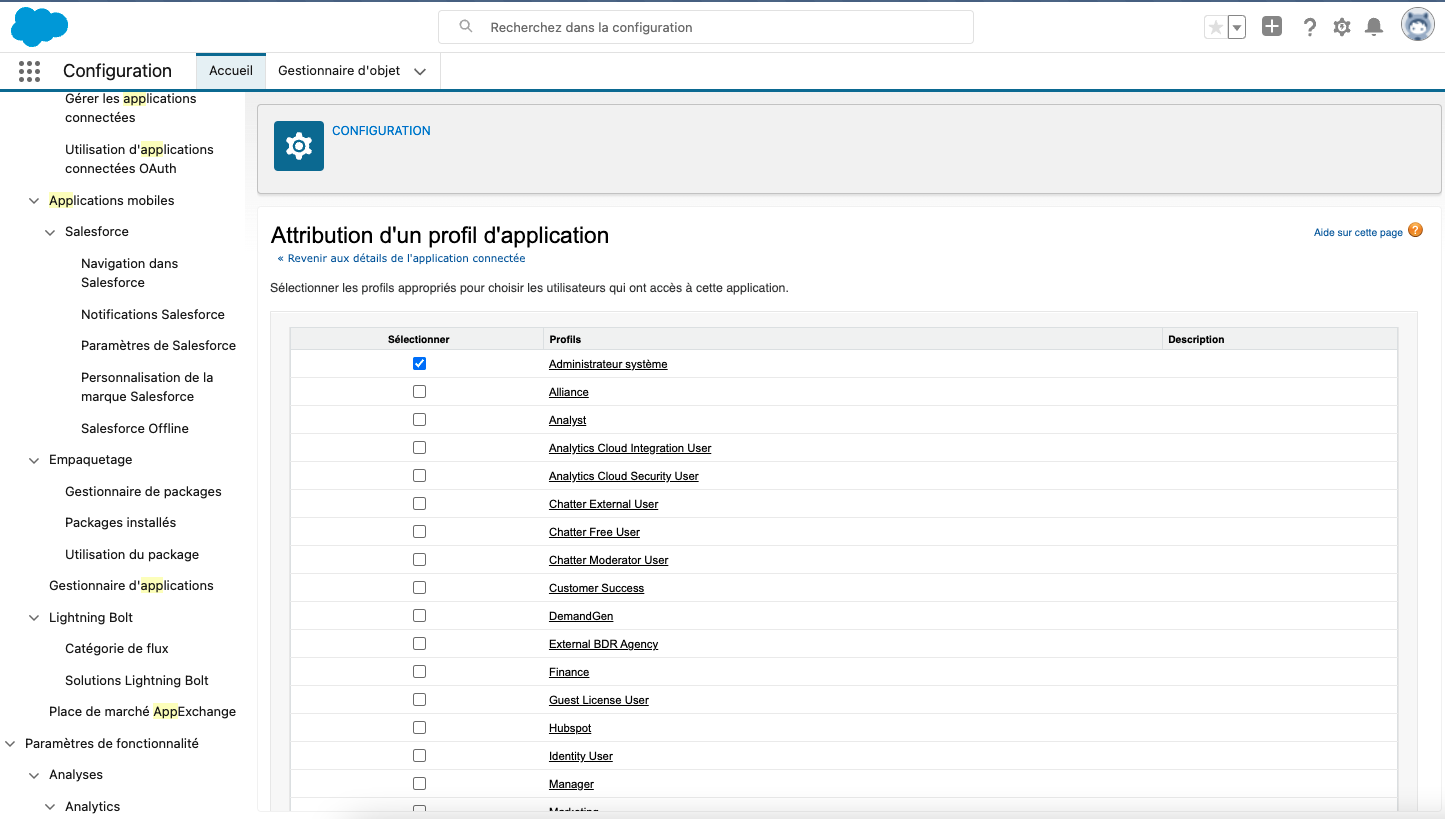The height and width of the screenshot is (819, 1445).
Task: Open the notifications bell
Action: click(x=1375, y=27)
